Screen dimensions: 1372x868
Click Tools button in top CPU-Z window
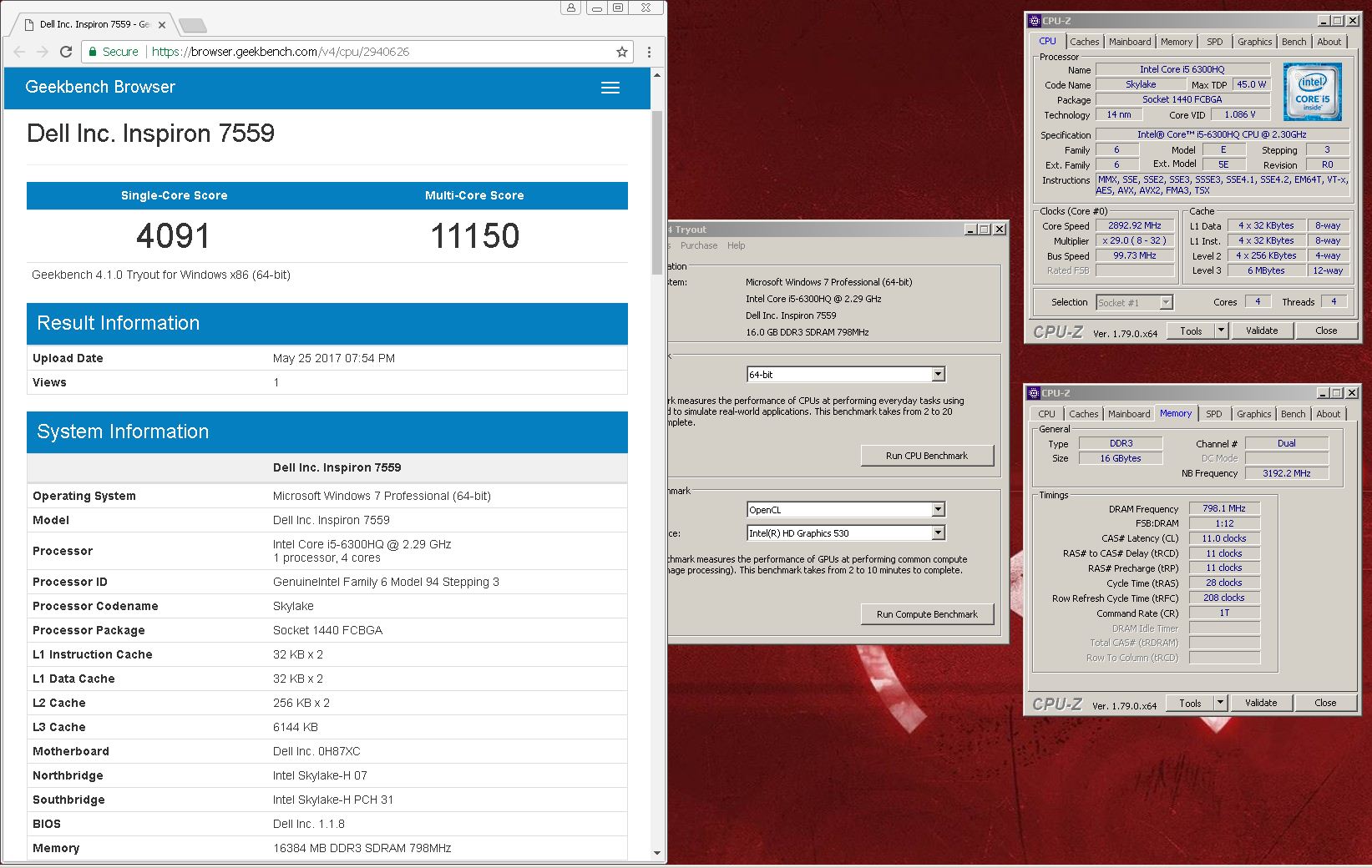pyautogui.click(x=1191, y=331)
